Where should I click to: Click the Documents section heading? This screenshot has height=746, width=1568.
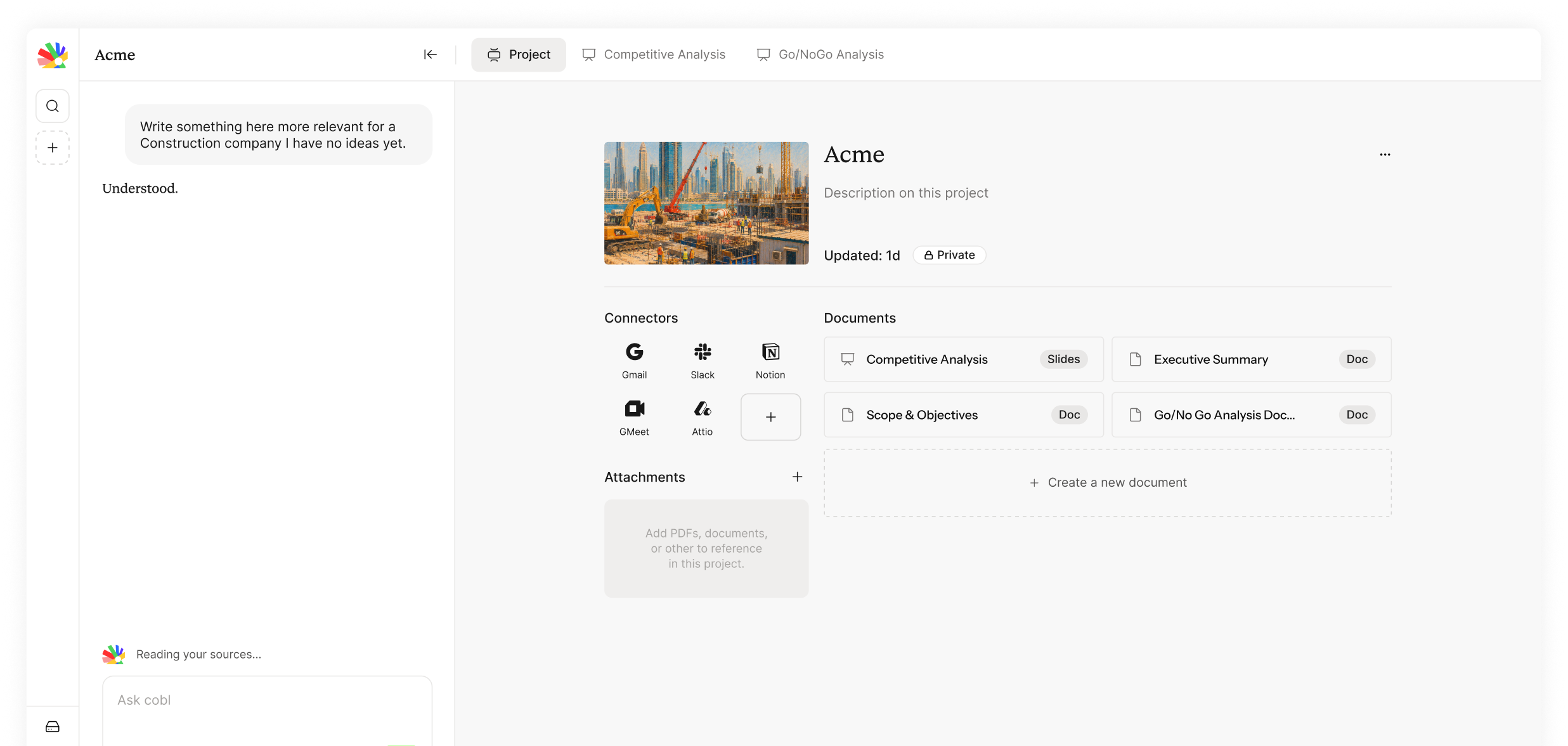pos(860,318)
